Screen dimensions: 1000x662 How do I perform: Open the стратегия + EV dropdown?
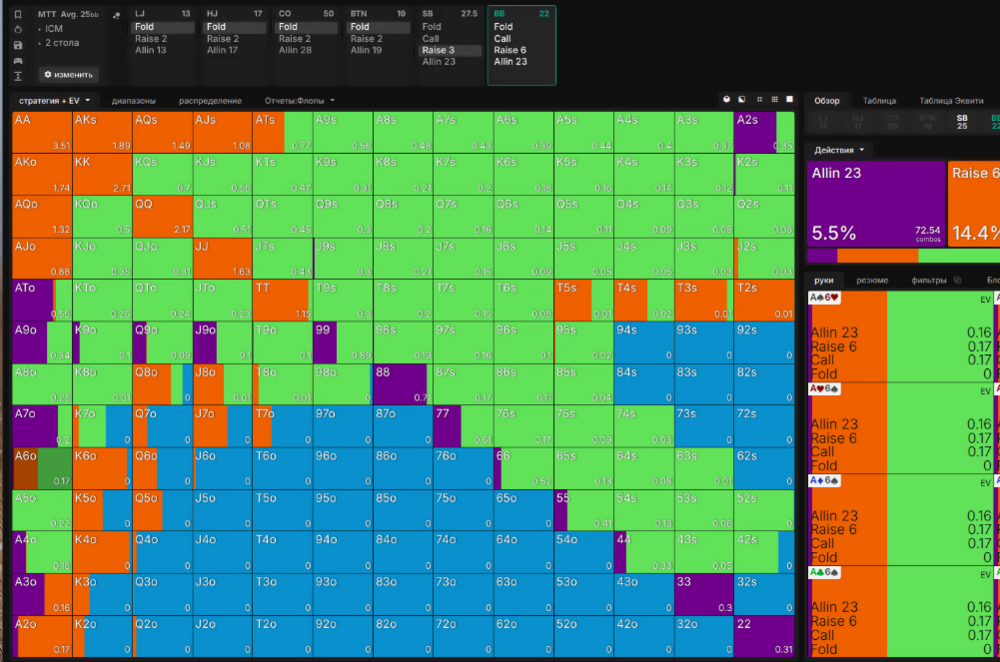coord(54,101)
